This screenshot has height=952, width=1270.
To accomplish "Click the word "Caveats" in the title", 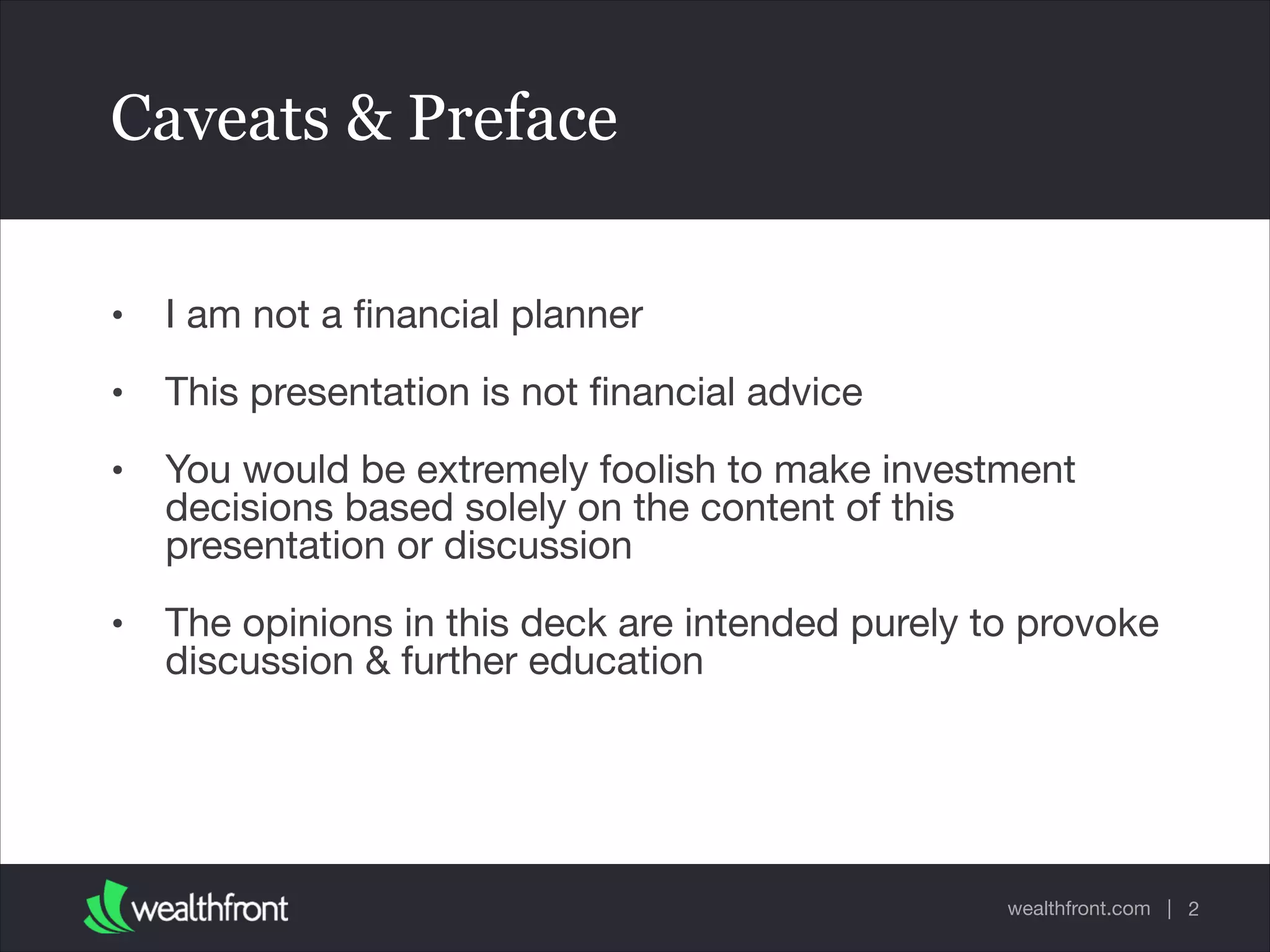I will point(220,118).
